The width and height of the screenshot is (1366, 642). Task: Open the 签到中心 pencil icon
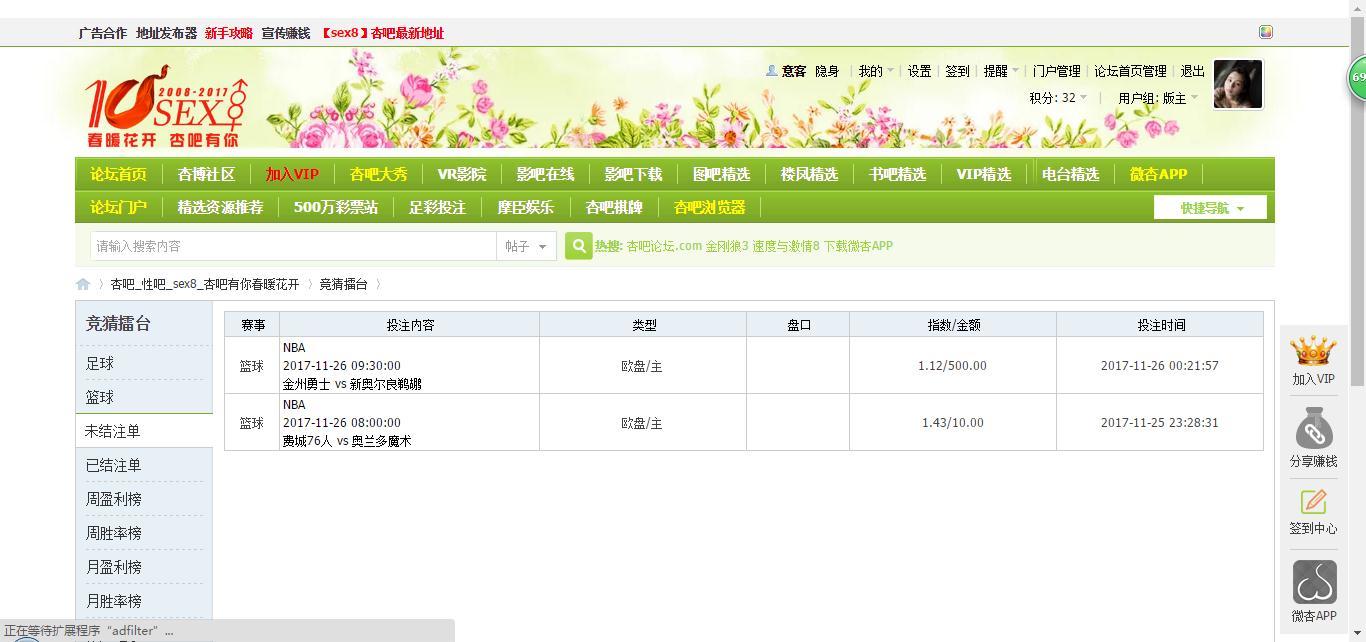pos(1313,502)
